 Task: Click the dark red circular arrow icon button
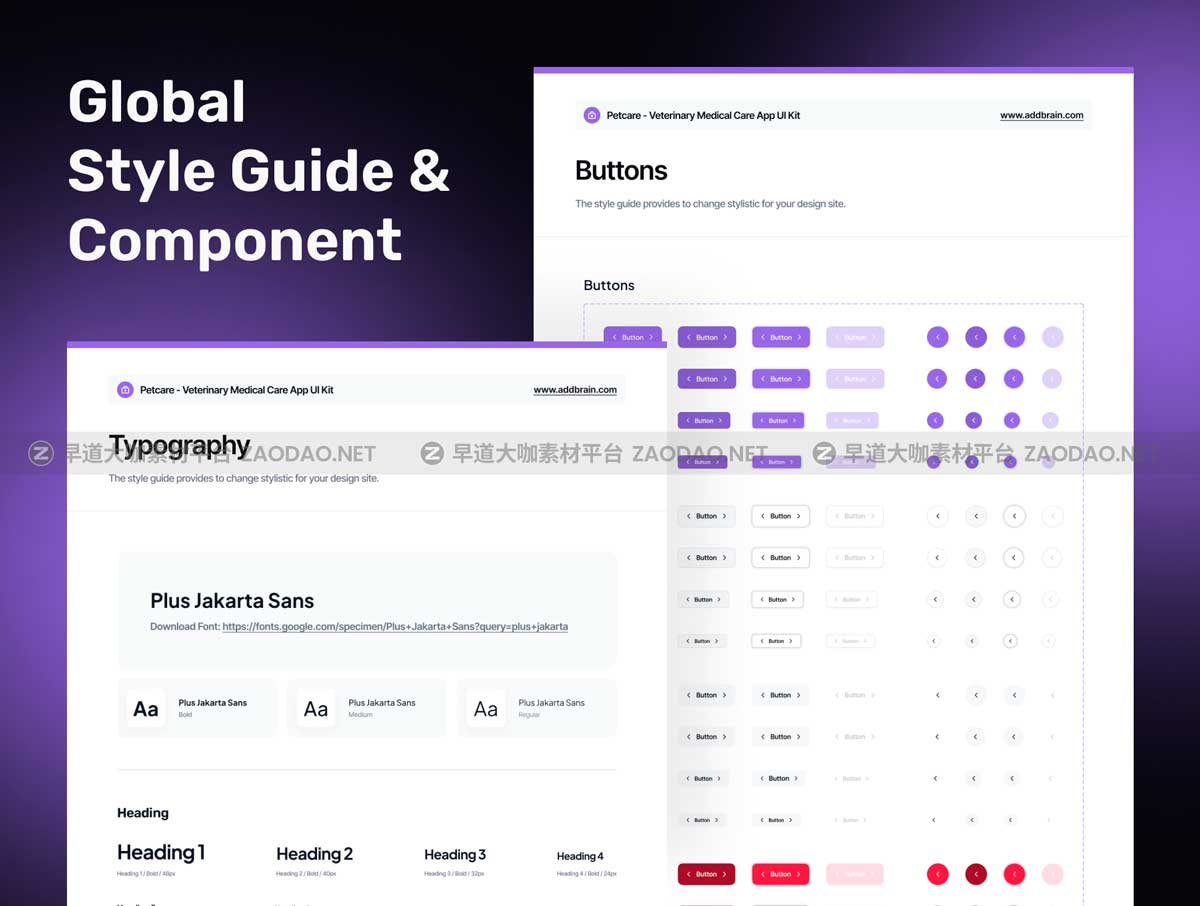[x=976, y=874]
